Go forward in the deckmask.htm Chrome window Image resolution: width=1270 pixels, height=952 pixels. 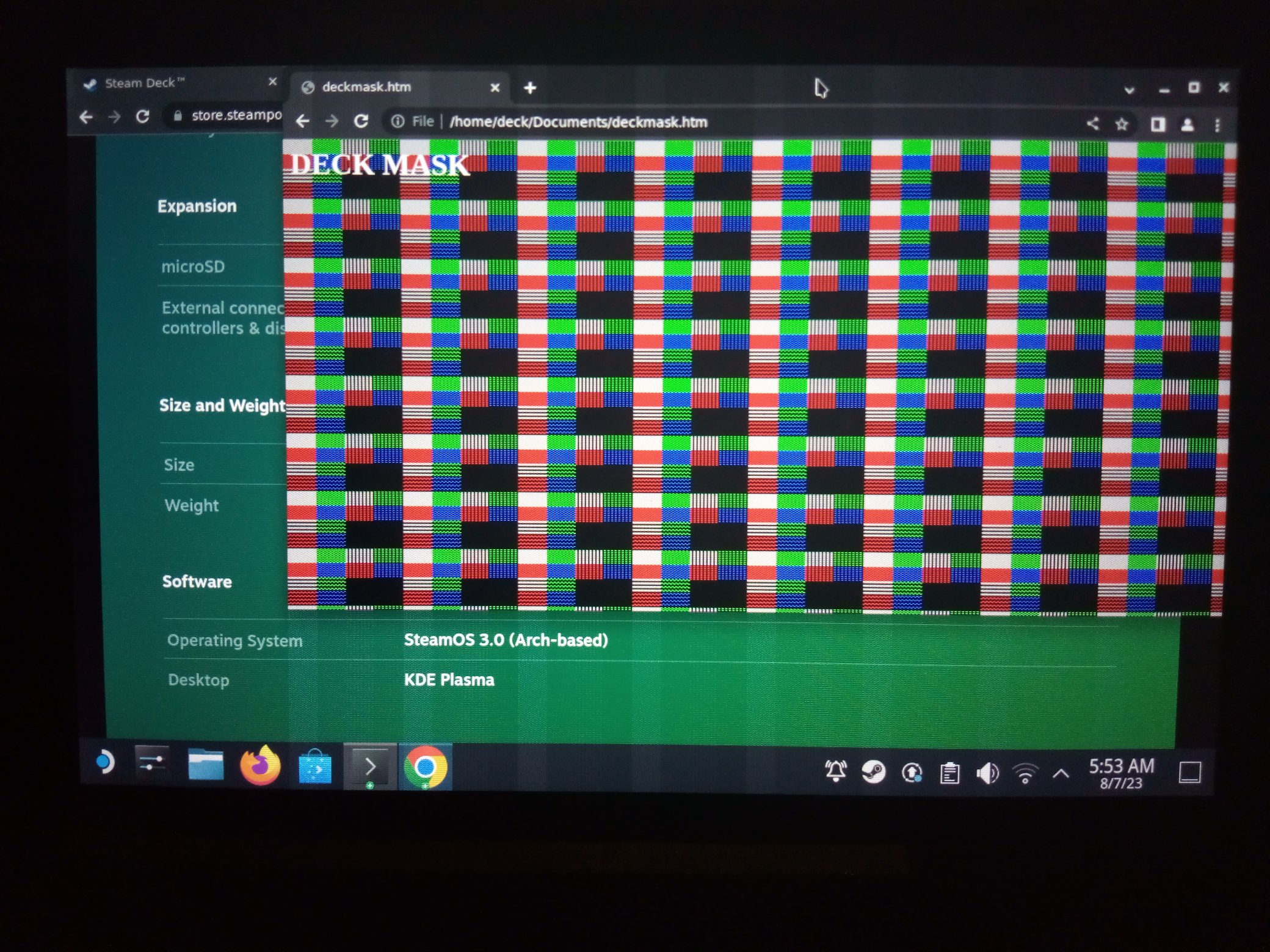pos(332,121)
